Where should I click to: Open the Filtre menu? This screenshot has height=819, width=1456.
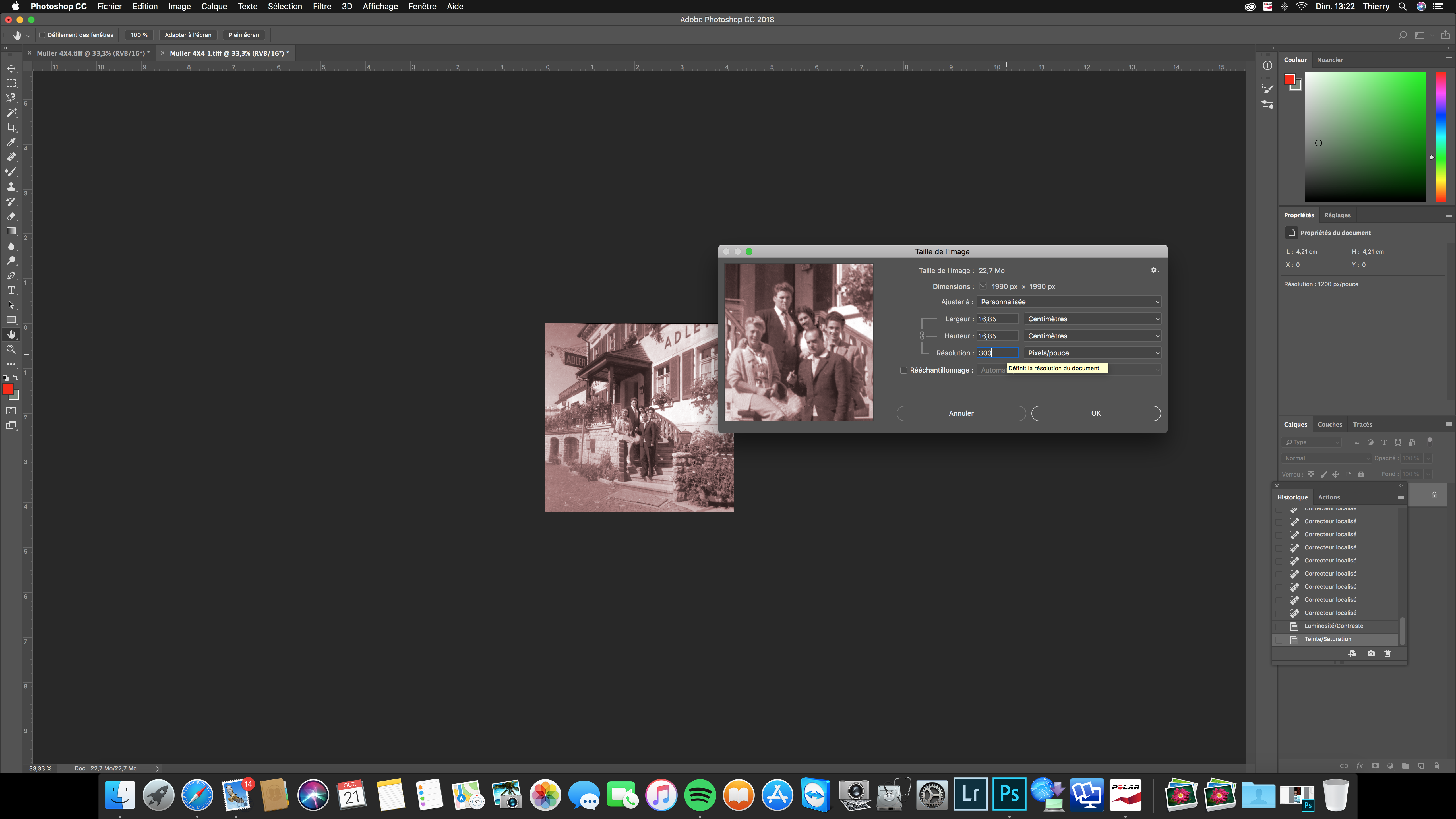322,6
